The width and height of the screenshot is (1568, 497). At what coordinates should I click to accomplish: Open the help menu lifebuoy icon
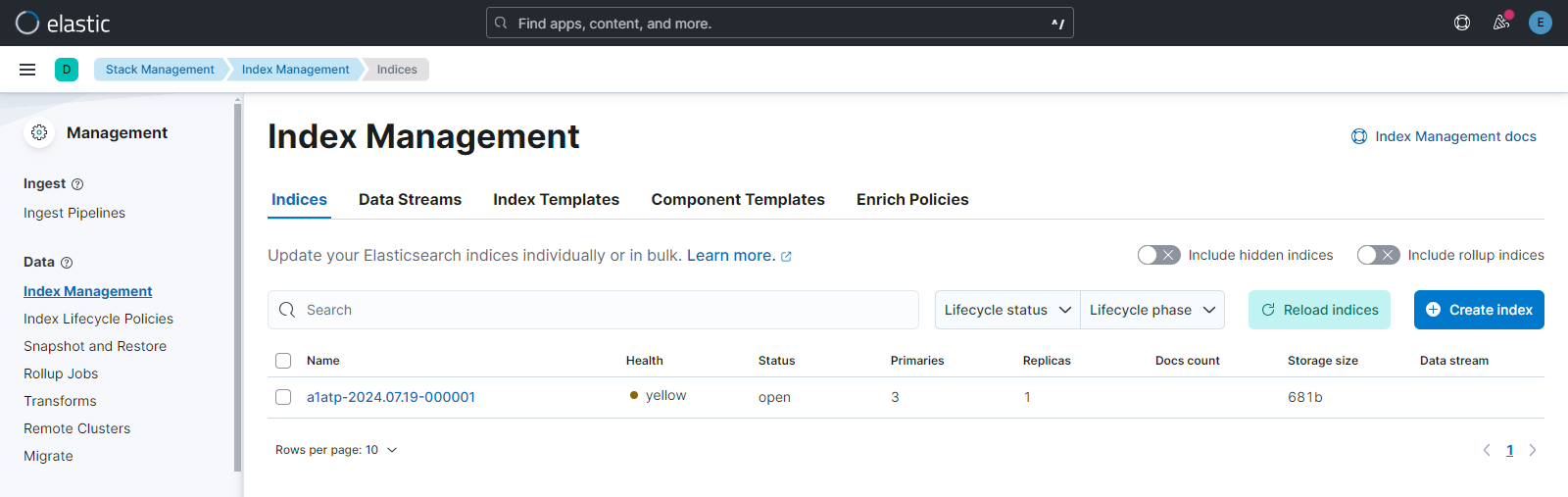pos(1461,23)
